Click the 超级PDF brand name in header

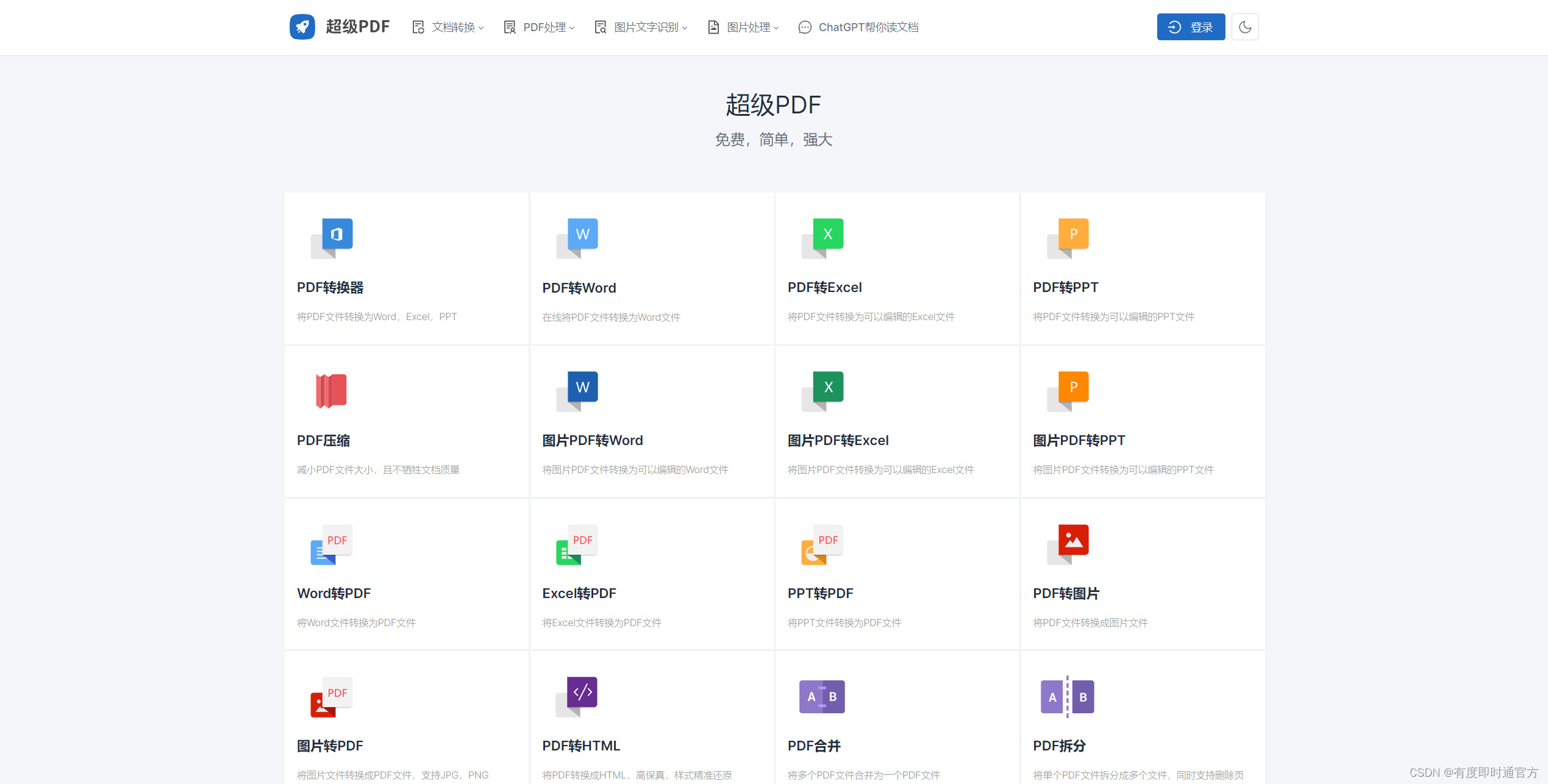358,27
